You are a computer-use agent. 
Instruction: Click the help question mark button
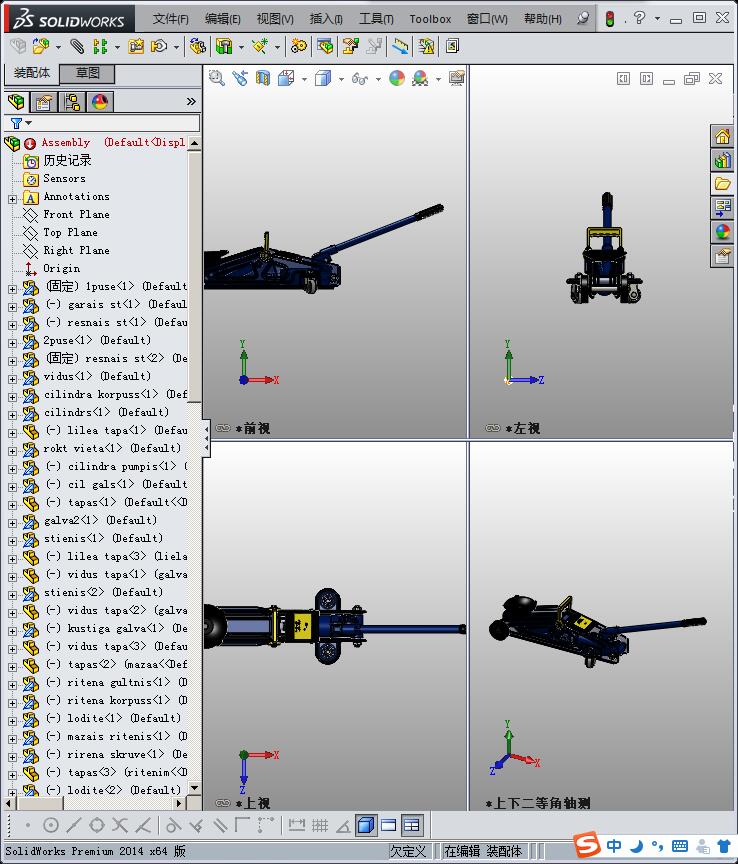(x=639, y=18)
